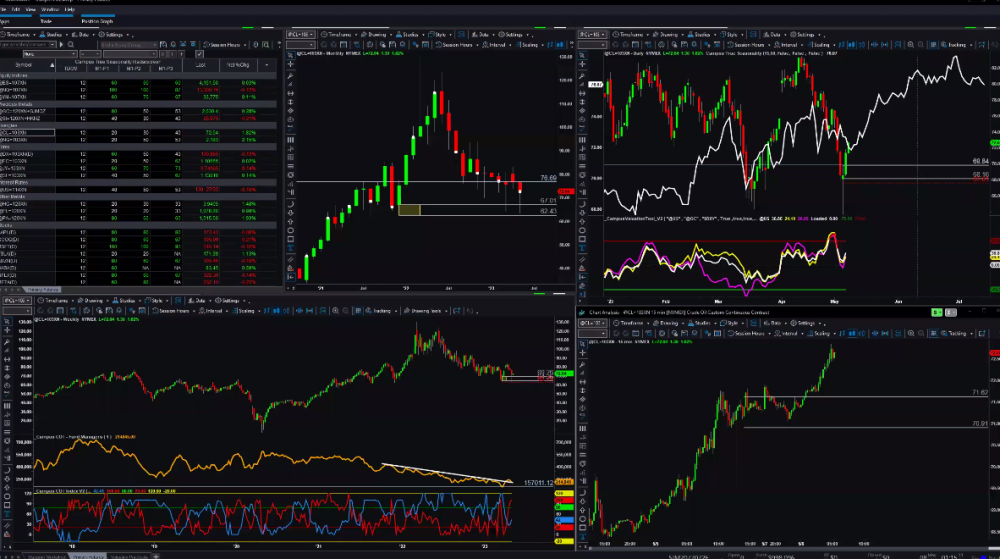Image resolution: width=1000 pixels, height=559 pixels.
Task: Toggle candlestick chart type on Daily chart toolbar
Action: (851, 45)
